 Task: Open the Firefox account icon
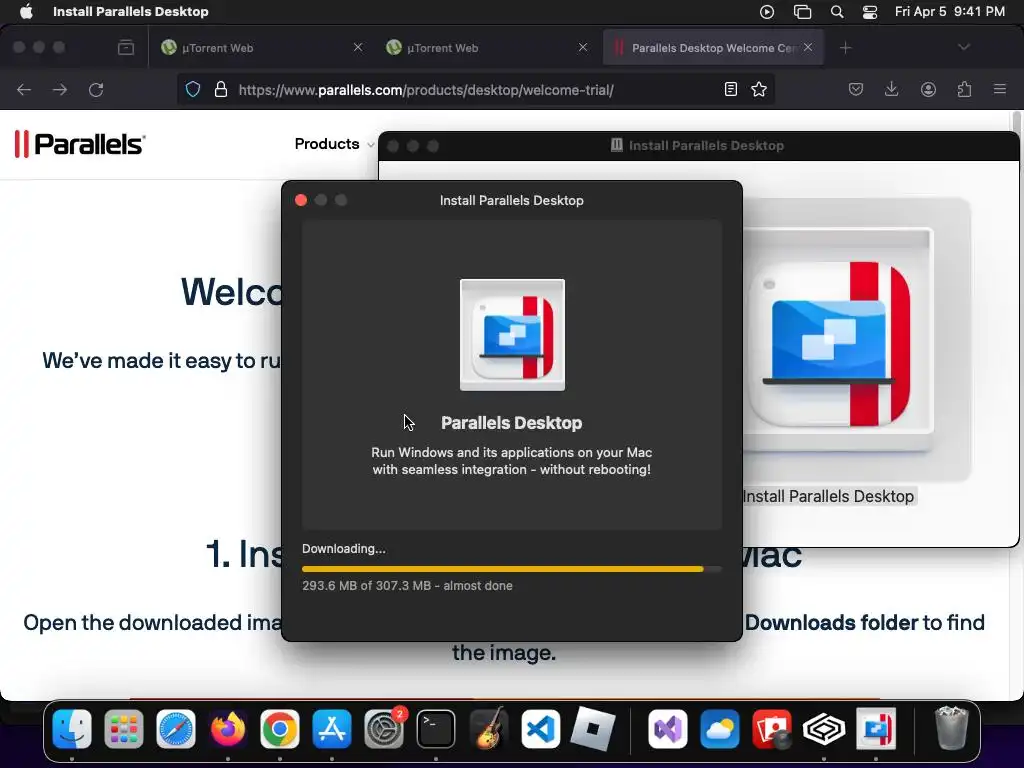tap(928, 89)
